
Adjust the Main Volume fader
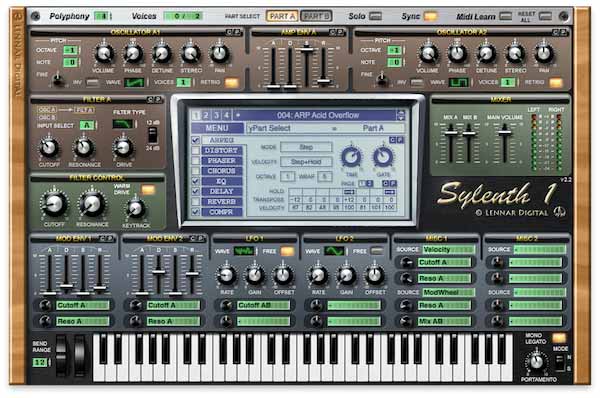tap(505, 132)
